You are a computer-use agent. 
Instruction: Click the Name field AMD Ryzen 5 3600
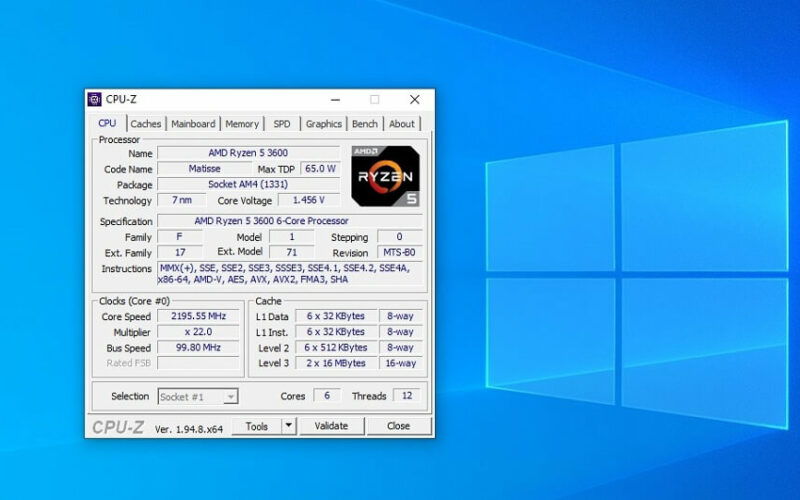pos(248,153)
